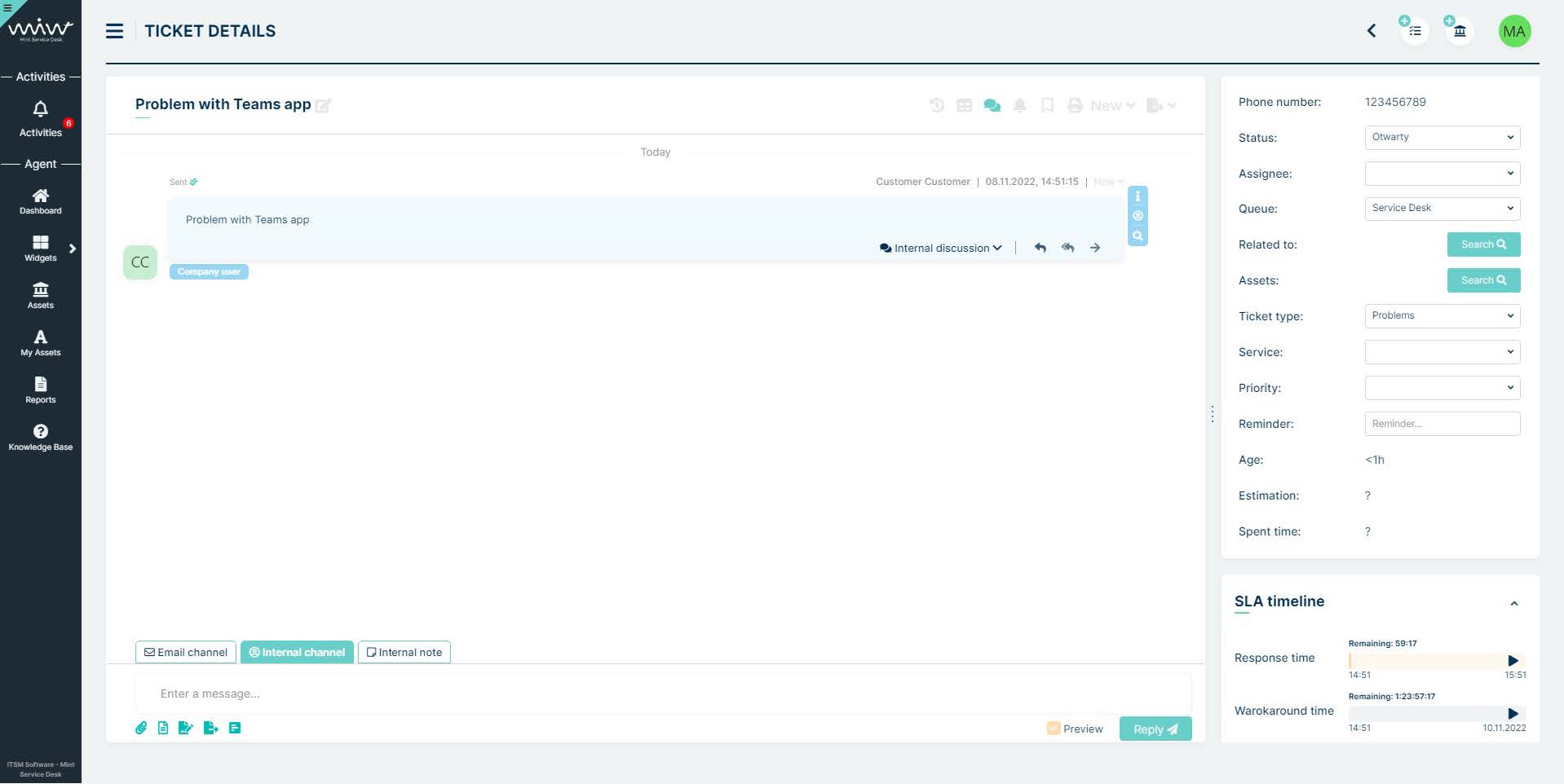The height and width of the screenshot is (784, 1564).
Task: Click the reply-all arrows icon
Action: (x=1067, y=248)
